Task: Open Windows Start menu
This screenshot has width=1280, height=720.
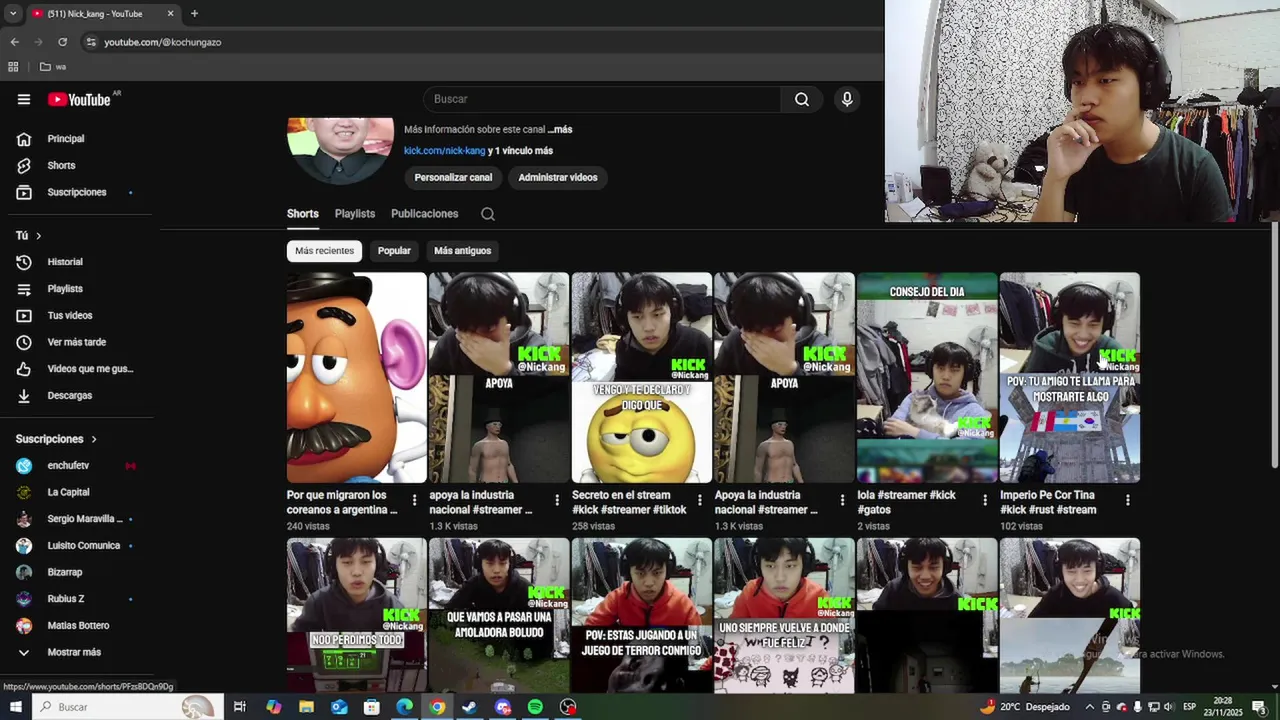Action: tap(15, 707)
